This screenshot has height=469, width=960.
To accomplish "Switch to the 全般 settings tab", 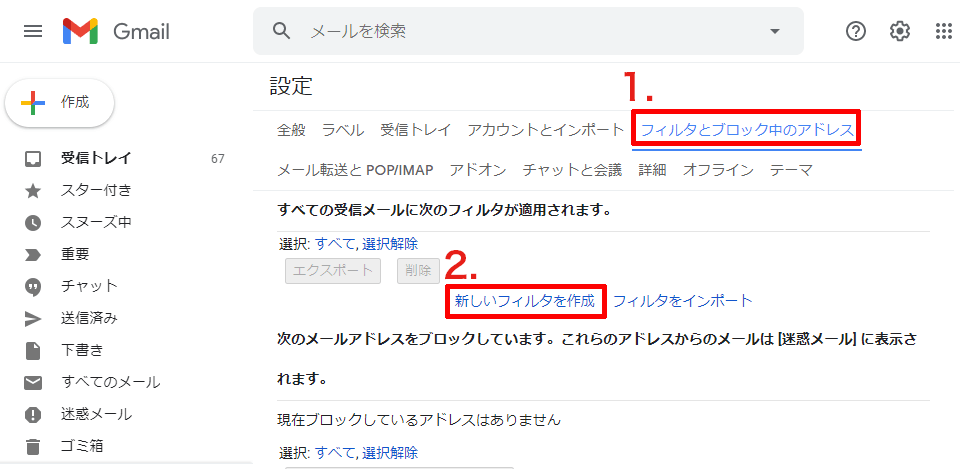I will [291, 130].
